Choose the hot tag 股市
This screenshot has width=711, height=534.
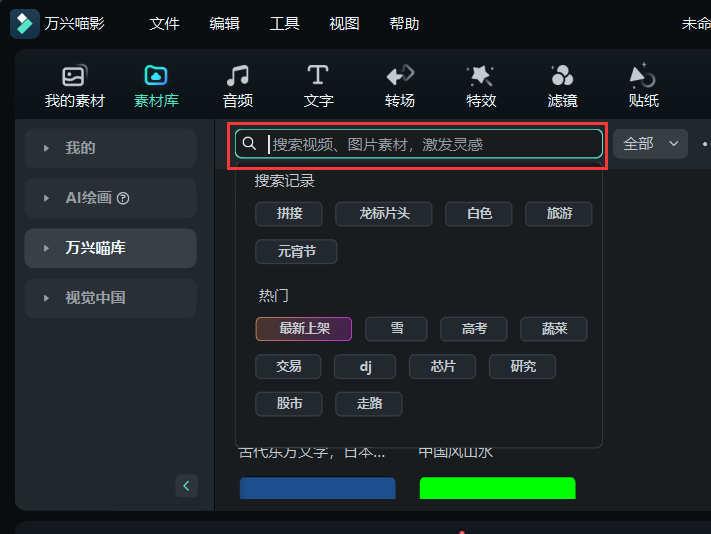click(289, 404)
